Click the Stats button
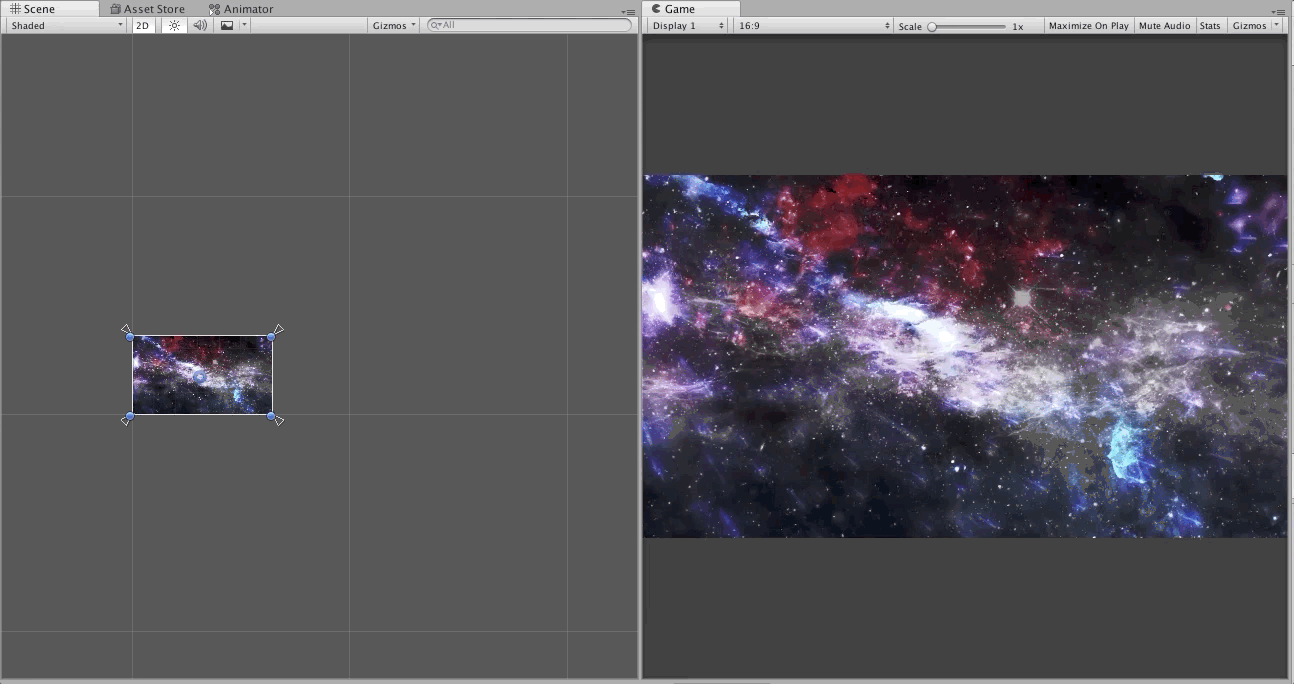The height and width of the screenshot is (684, 1294). click(1210, 26)
